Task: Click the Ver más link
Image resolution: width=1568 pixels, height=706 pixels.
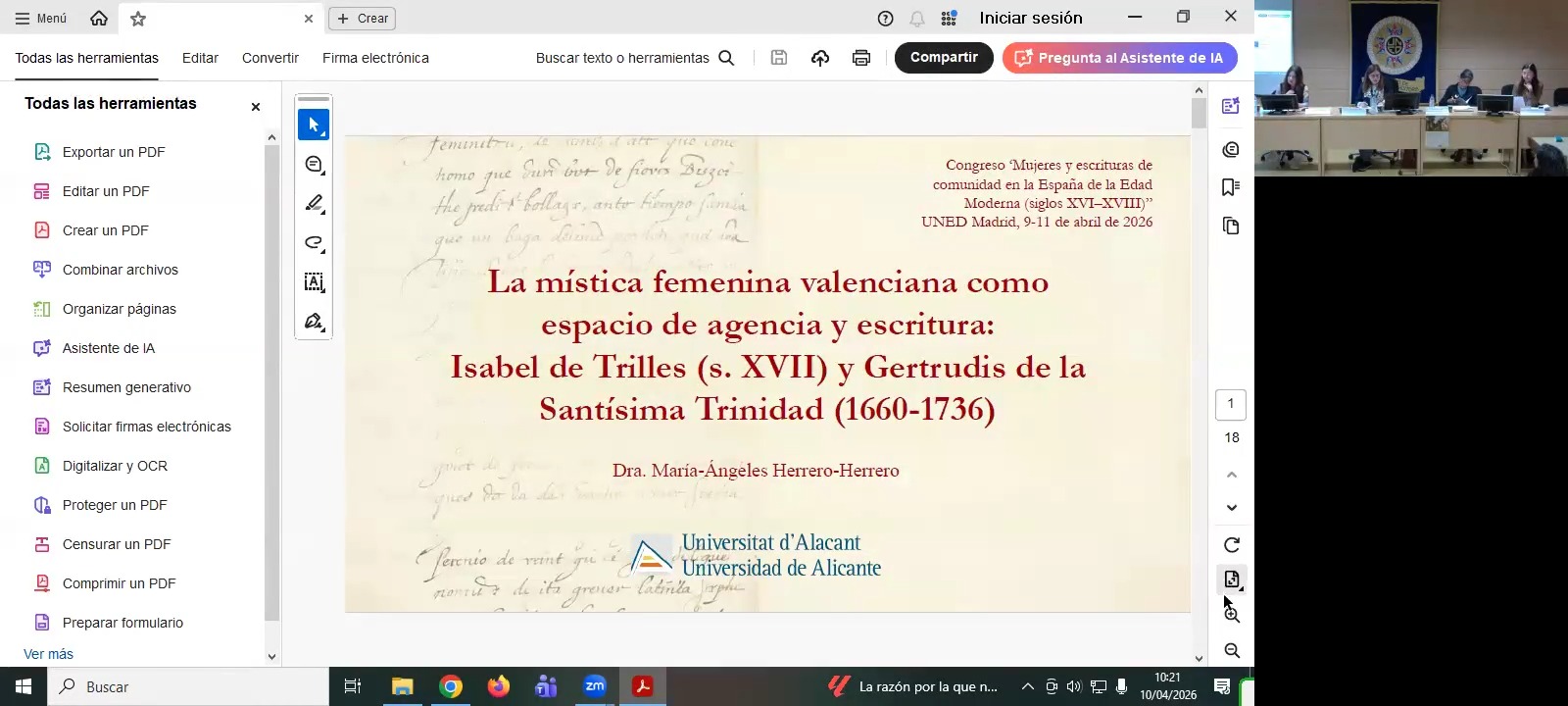Action: click(x=48, y=654)
